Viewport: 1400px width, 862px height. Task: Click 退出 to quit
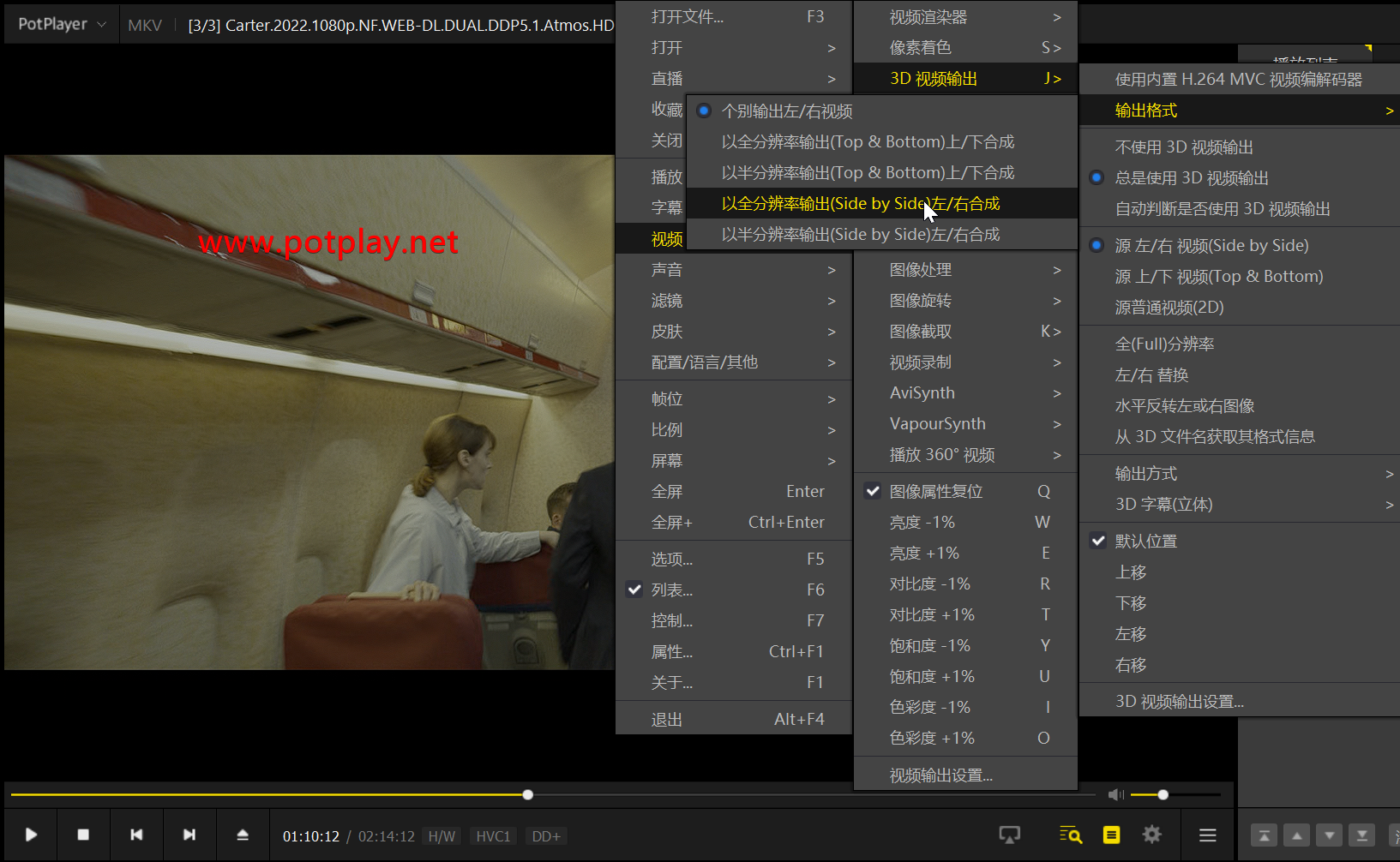734,720
